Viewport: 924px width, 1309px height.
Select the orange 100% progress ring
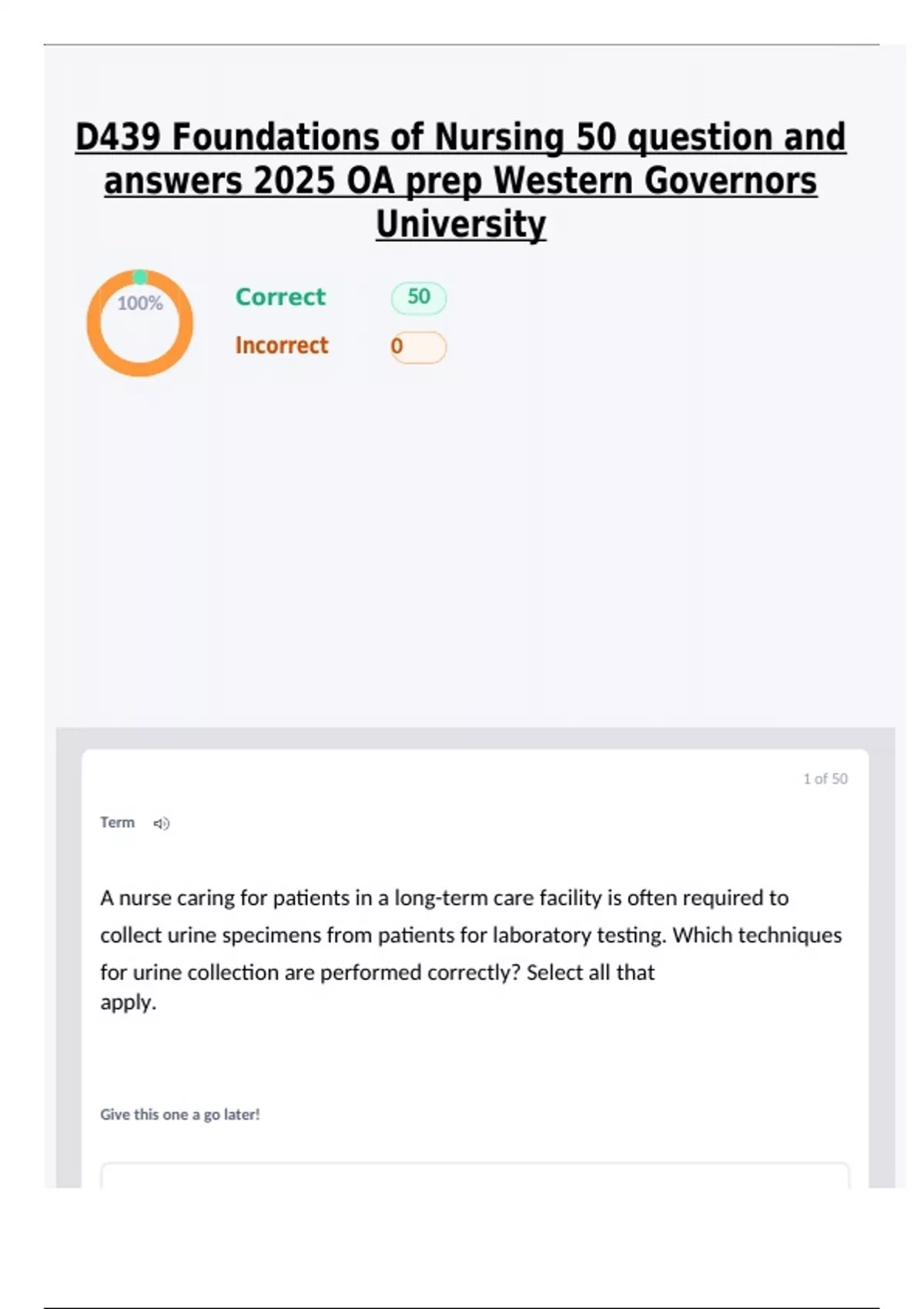pos(139,323)
